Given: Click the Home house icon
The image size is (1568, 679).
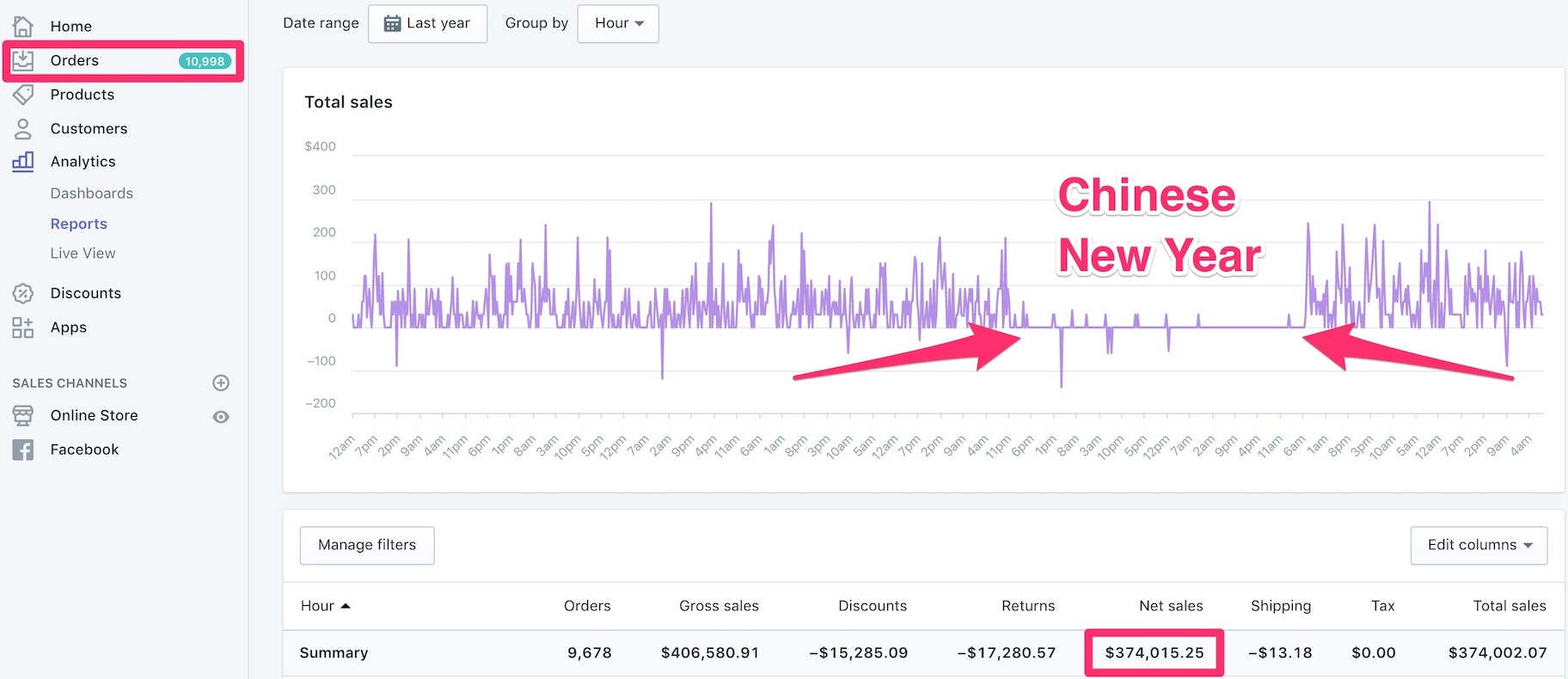Looking at the screenshot, I should [x=23, y=26].
